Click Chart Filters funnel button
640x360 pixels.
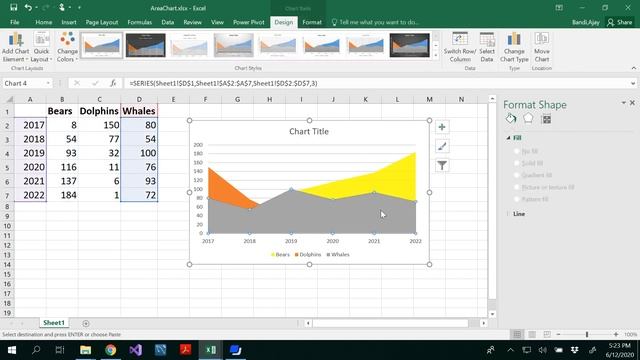pyautogui.click(x=442, y=165)
